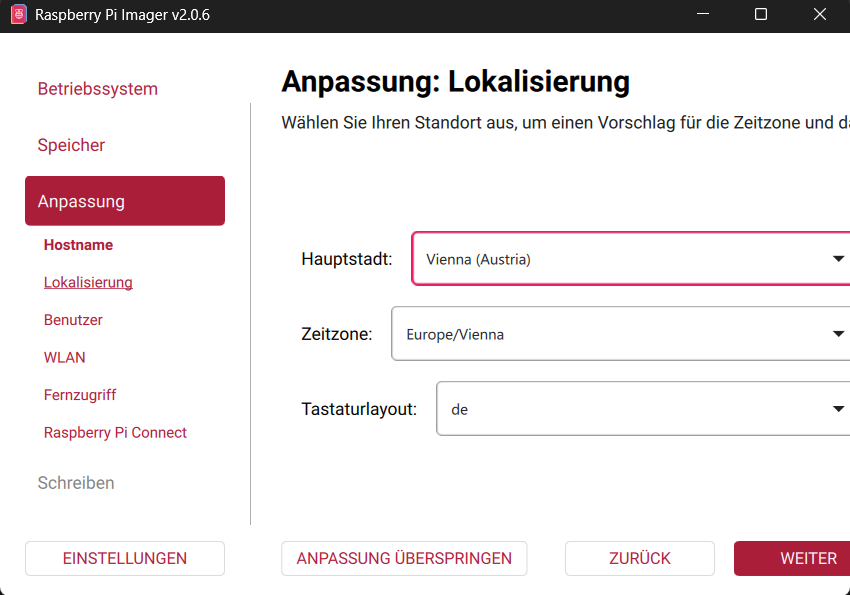Select Betriebssystem in the sidebar
The image size is (850, 595).
pyautogui.click(x=97, y=88)
